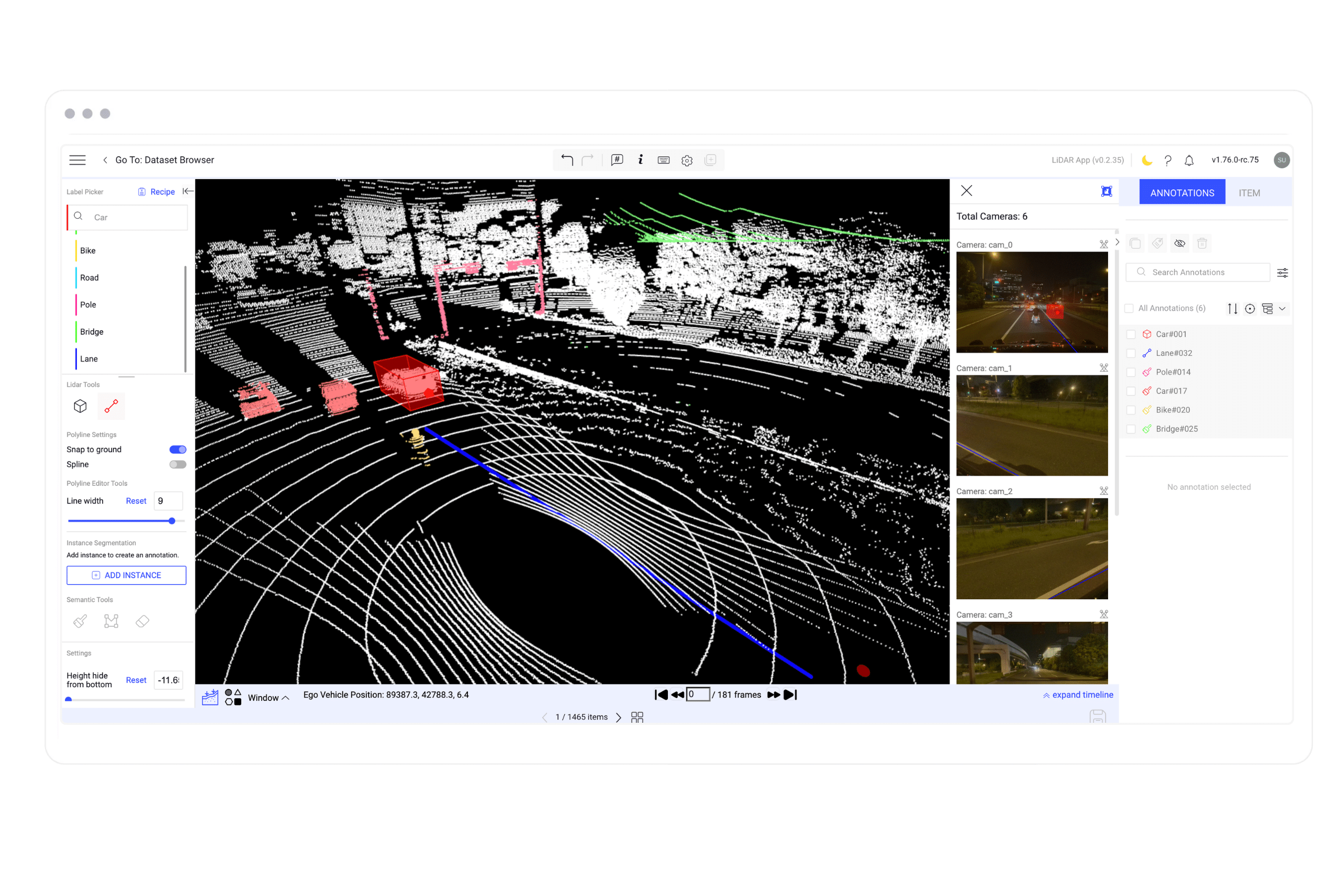This screenshot has width=1340, height=896.
Task: Click the dark mode moon icon
Action: 1146,160
